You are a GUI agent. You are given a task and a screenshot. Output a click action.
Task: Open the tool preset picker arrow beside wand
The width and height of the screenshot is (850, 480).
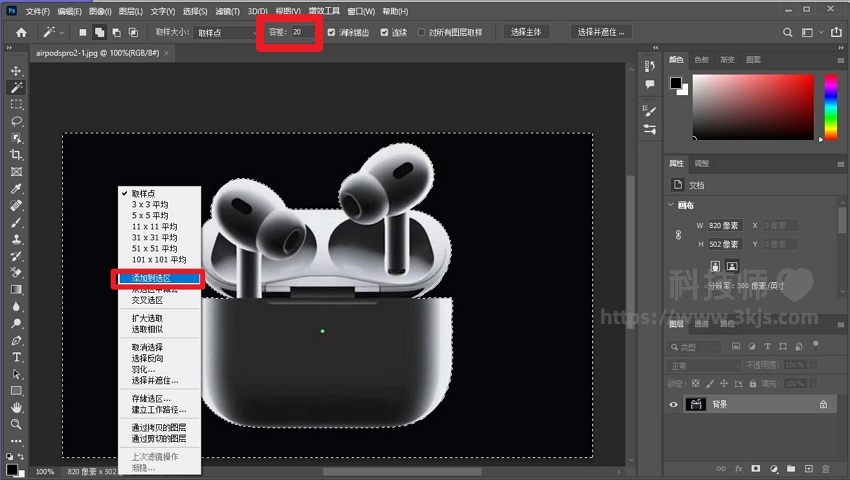coord(62,33)
